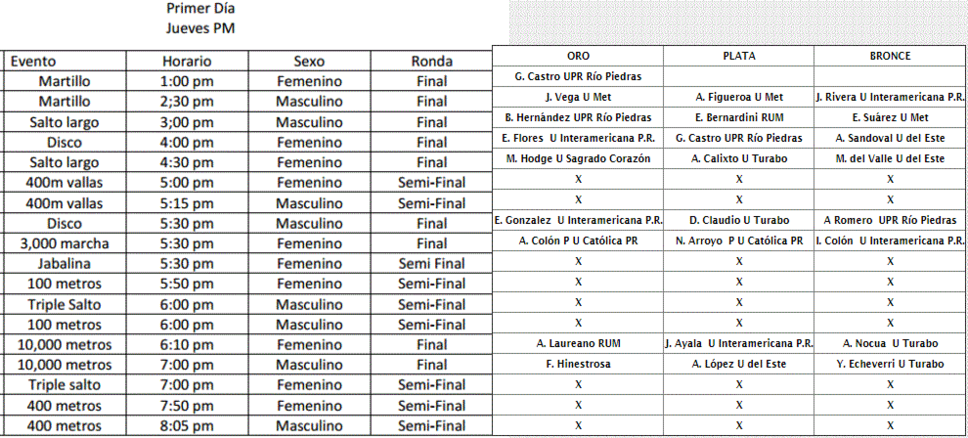This screenshot has height=438, width=968.
Task: Select the Jabalina event cell
Action: point(64,264)
